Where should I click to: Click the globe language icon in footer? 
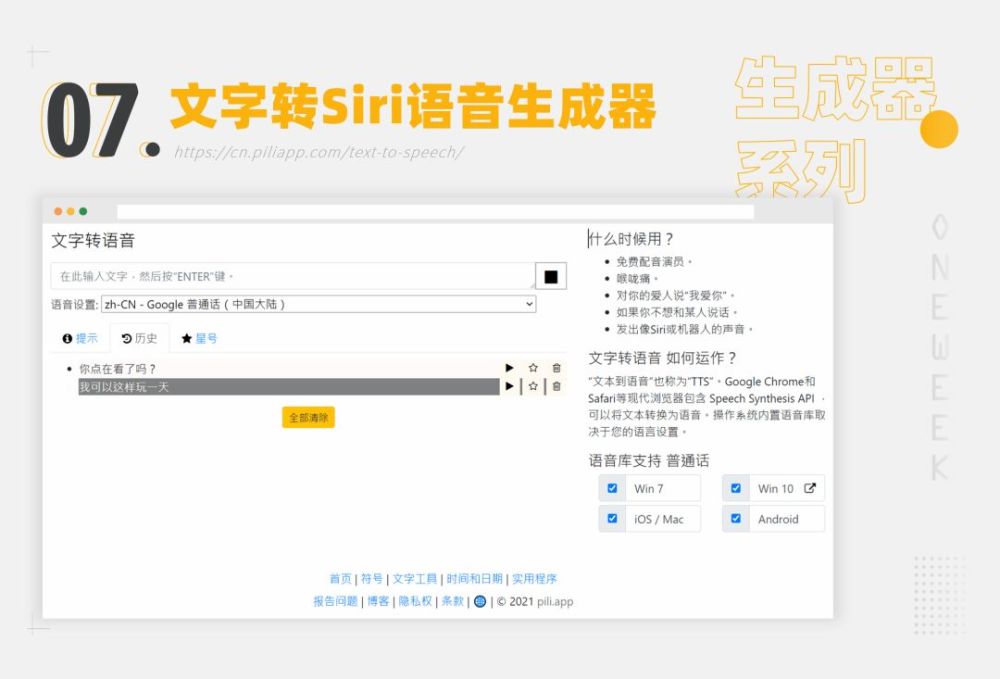(x=480, y=601)
